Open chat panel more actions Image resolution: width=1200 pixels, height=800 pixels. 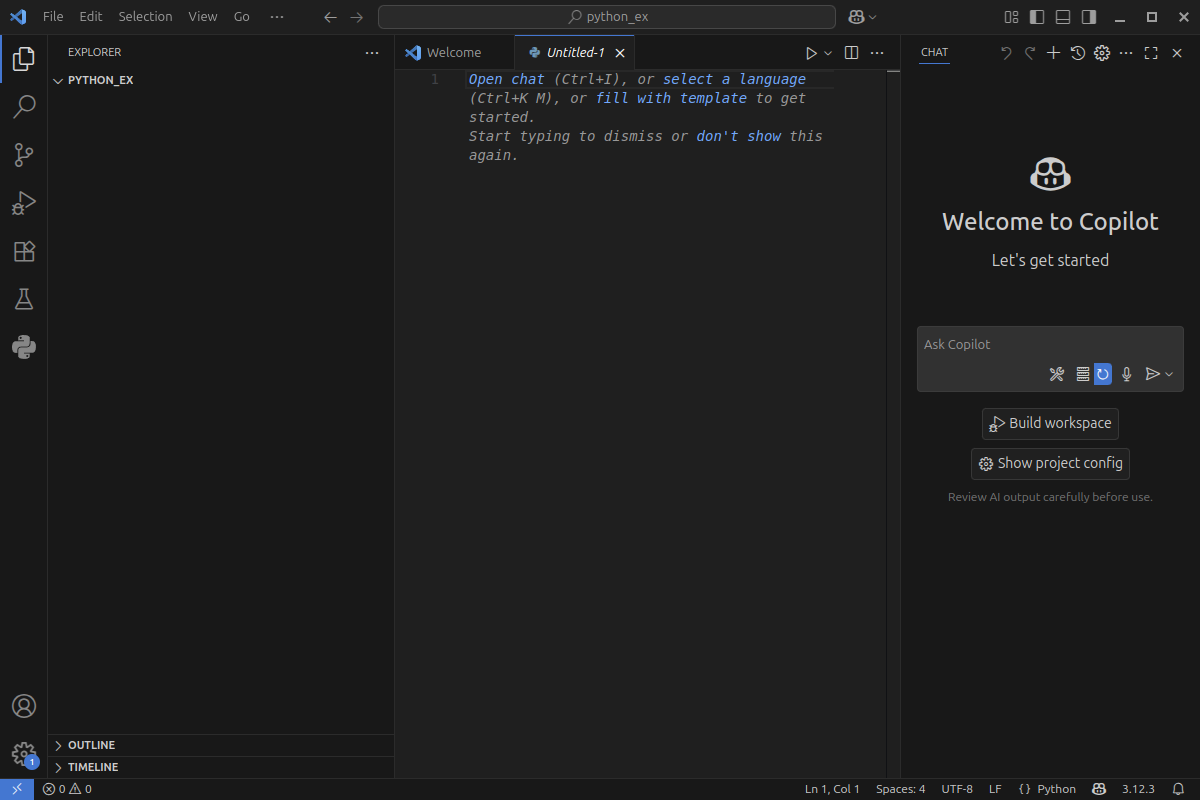1126,53
